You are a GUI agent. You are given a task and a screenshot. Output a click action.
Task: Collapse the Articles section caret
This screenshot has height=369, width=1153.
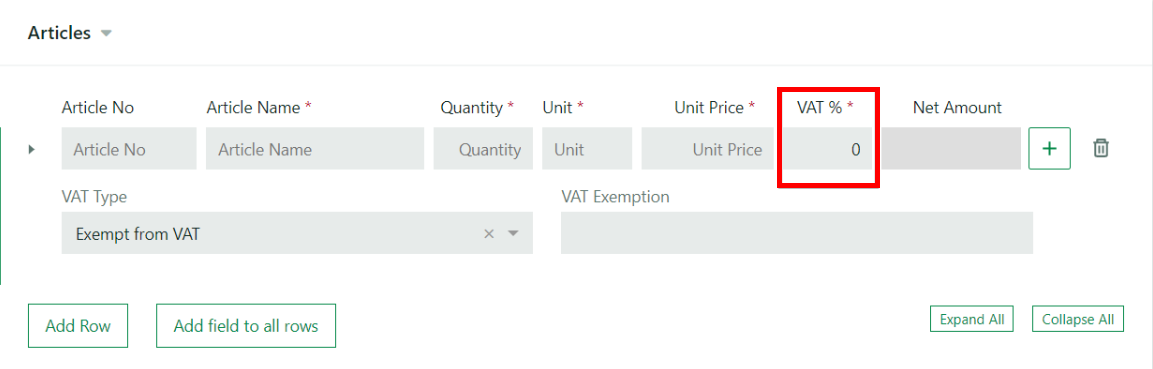(x=106, y=34)
